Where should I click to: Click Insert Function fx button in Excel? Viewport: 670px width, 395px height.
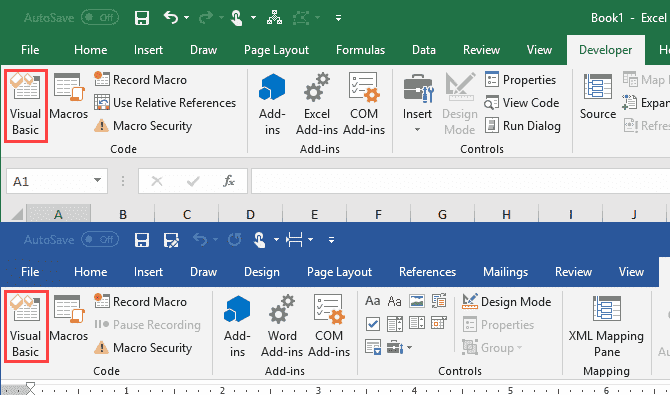point(229,181)
